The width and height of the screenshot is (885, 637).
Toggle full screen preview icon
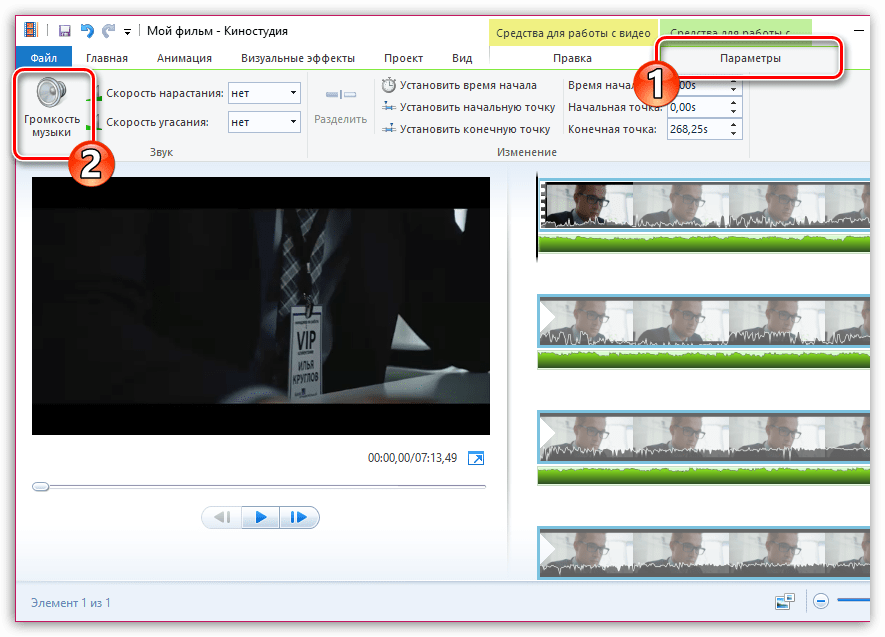pos(476,458)
